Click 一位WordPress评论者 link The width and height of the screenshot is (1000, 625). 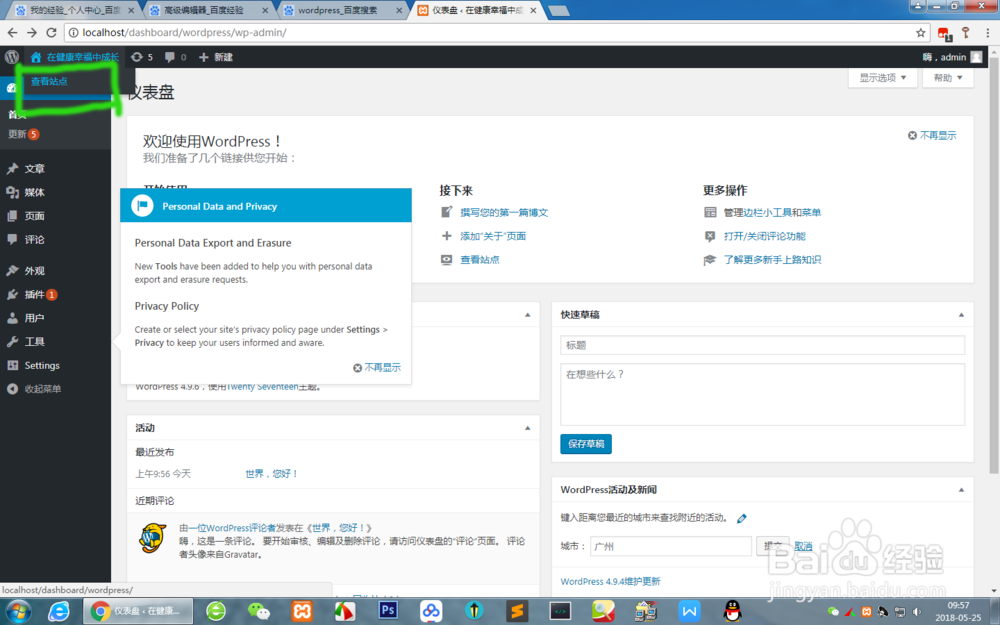[232, 527]
